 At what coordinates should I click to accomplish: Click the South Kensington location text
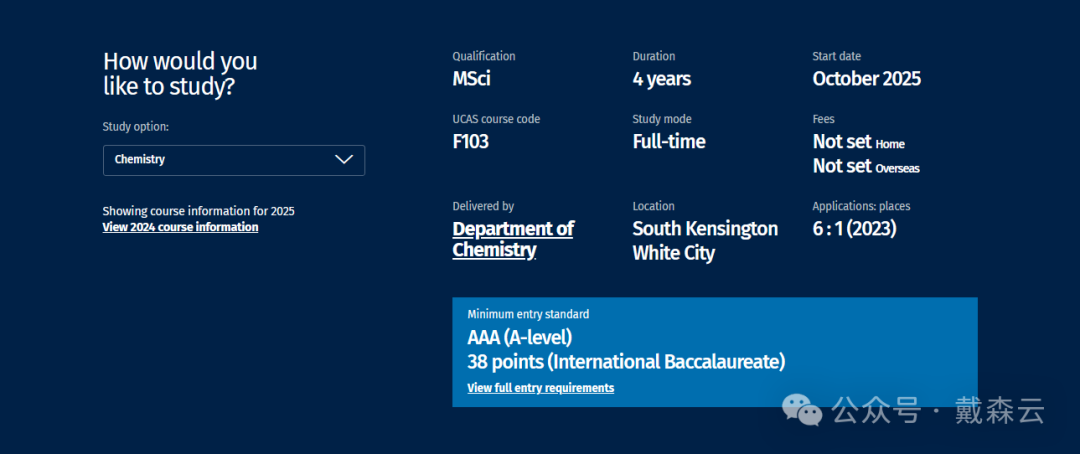click(704, 229)
